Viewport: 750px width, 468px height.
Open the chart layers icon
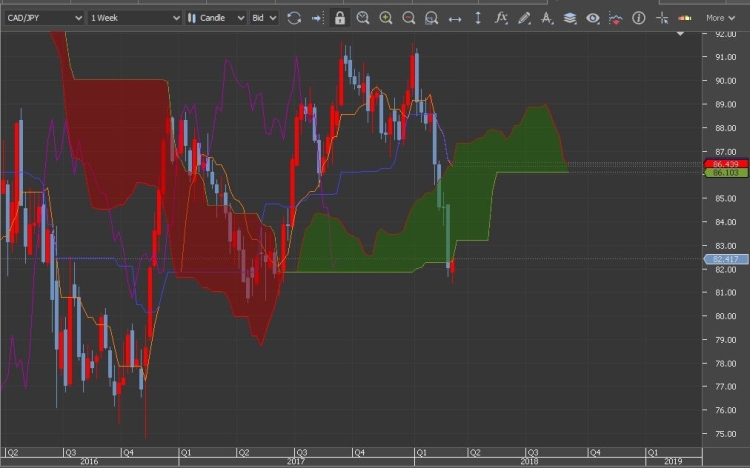coord(570,18)
